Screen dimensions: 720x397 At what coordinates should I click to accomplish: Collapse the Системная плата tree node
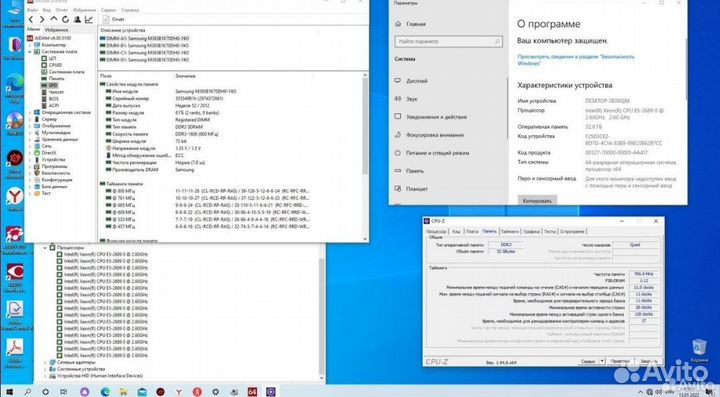click(30, 52)
